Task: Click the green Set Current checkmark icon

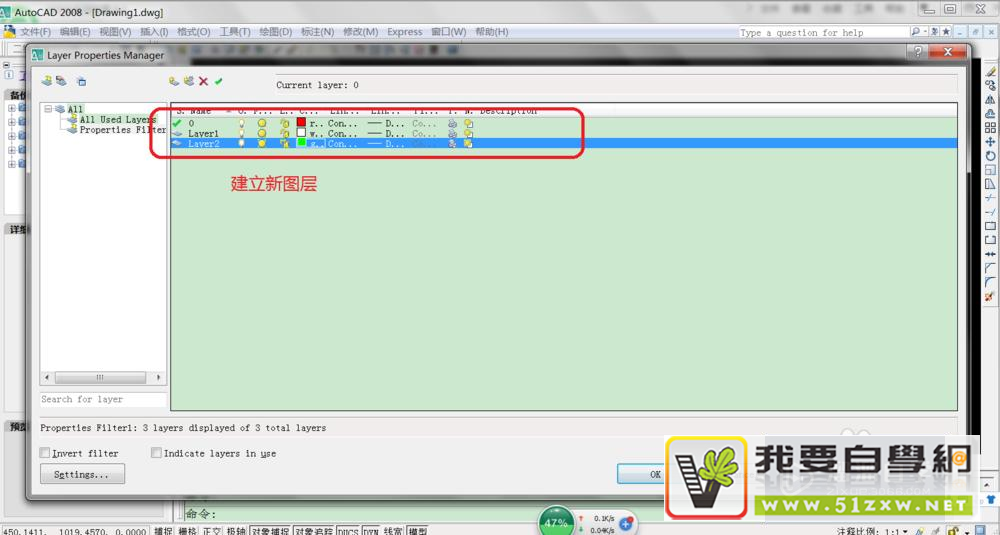Action: (x=219, y=81)
